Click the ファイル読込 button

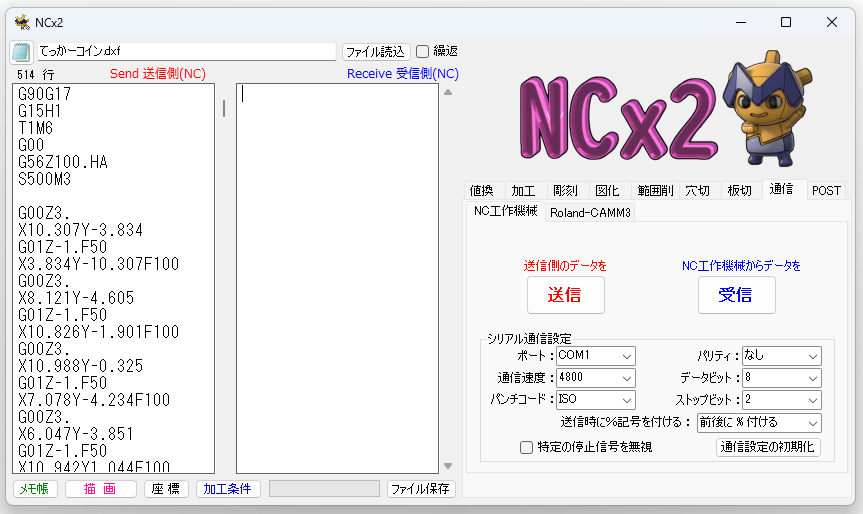376,52
